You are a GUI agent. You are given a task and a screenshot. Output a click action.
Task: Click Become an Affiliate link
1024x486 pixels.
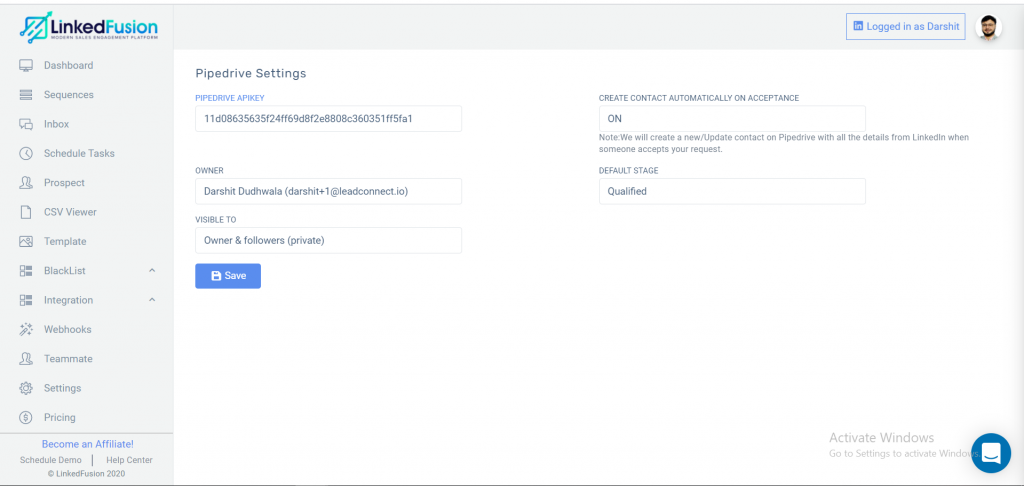pos(88,444)
